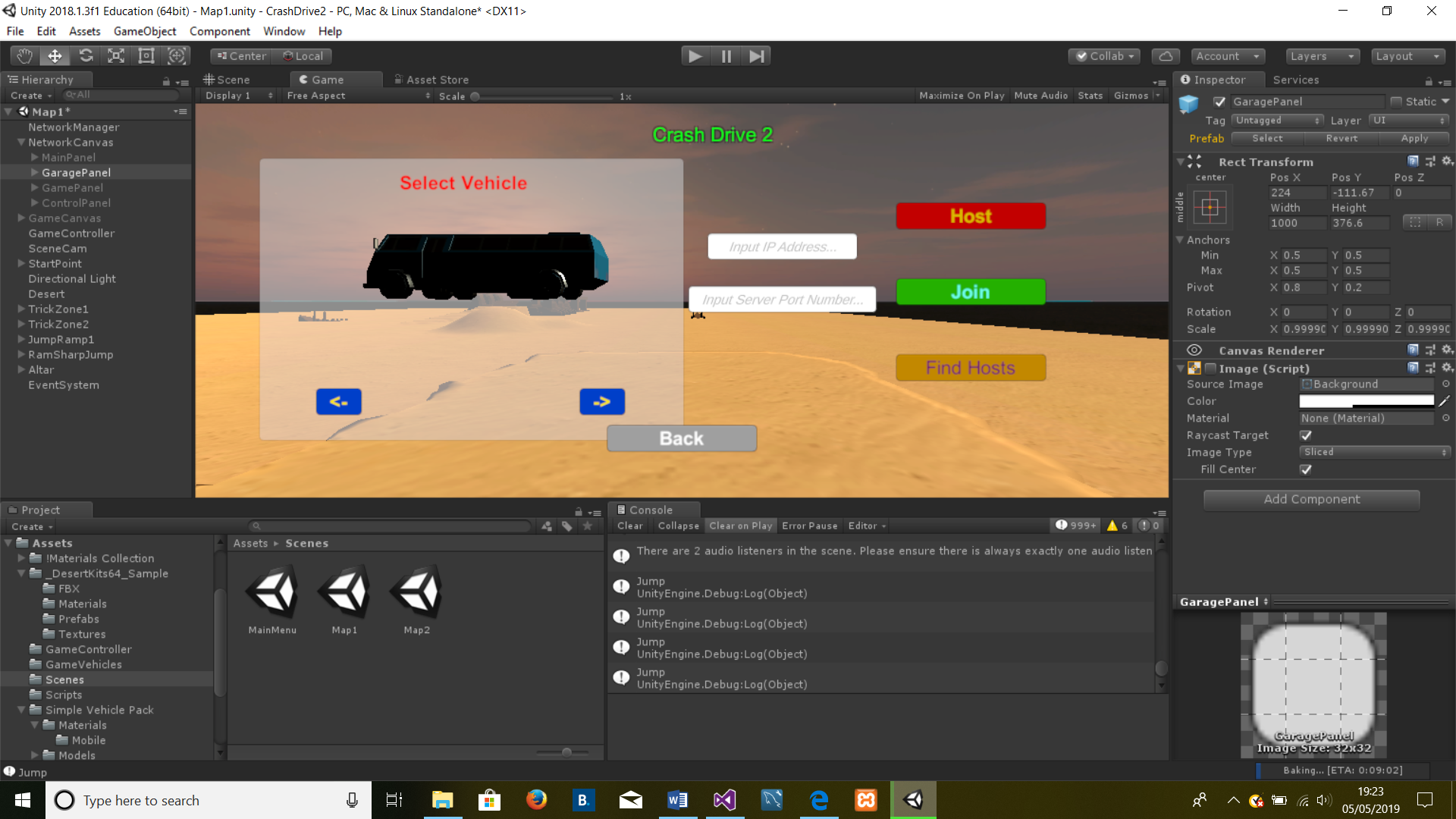This screenshot has width=1456, height=819.
Task: Select the Hand tool in toolbar
Action: pos(25,56)
